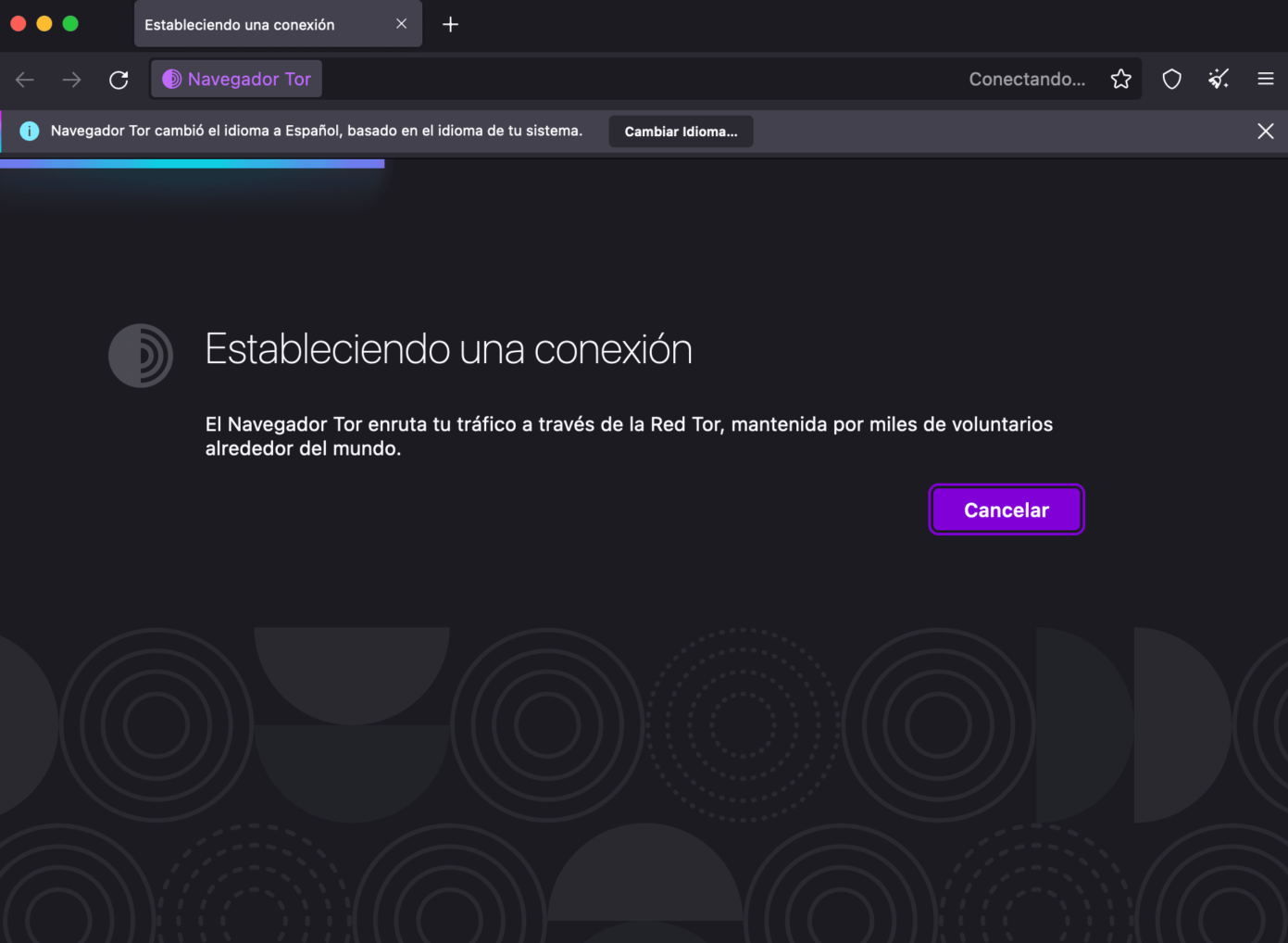Viewport: 1288px width, 943px height.
Task: Open the security level shield icon
Action: tap(1171, 80)
